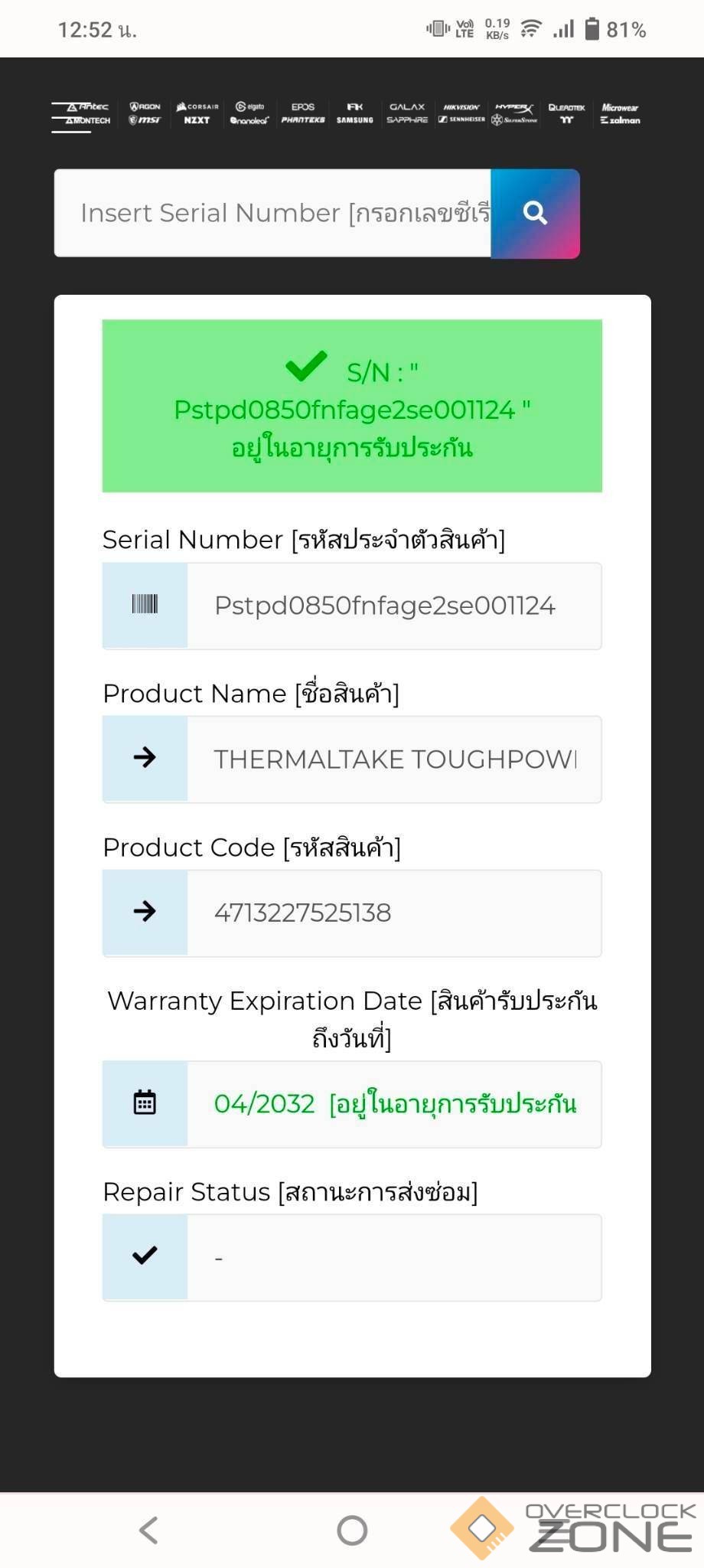Click the arrow icon next to Product Code
This screenshot has height=1568, width=704.
[x=145, y=912]
